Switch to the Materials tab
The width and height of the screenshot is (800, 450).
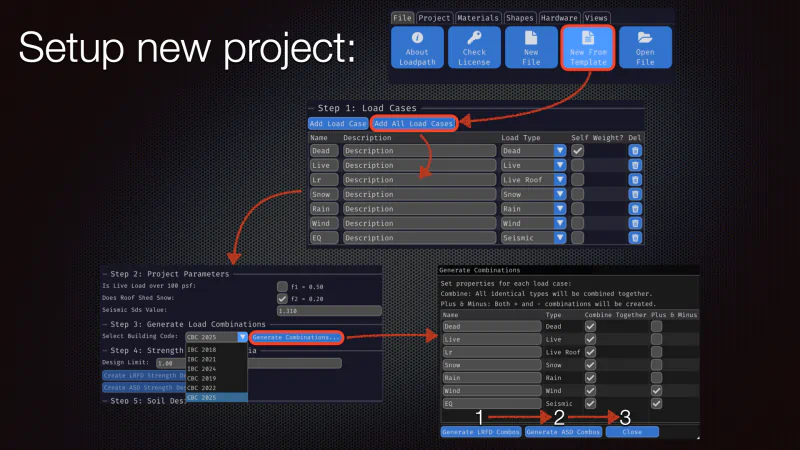click(478, 18)
